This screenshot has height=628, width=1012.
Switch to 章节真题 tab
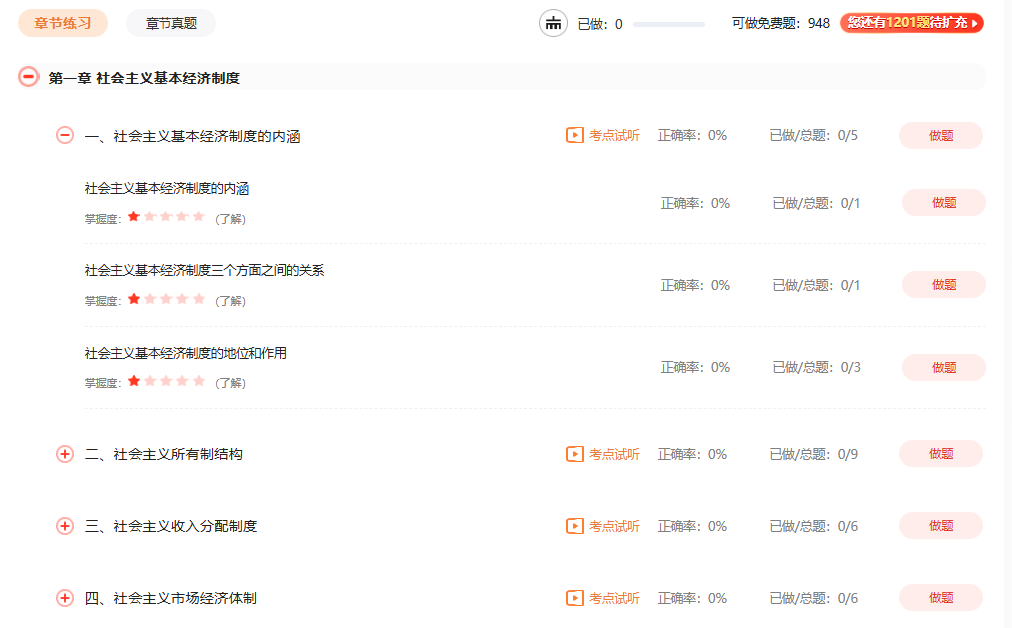(x=170, y=23)
